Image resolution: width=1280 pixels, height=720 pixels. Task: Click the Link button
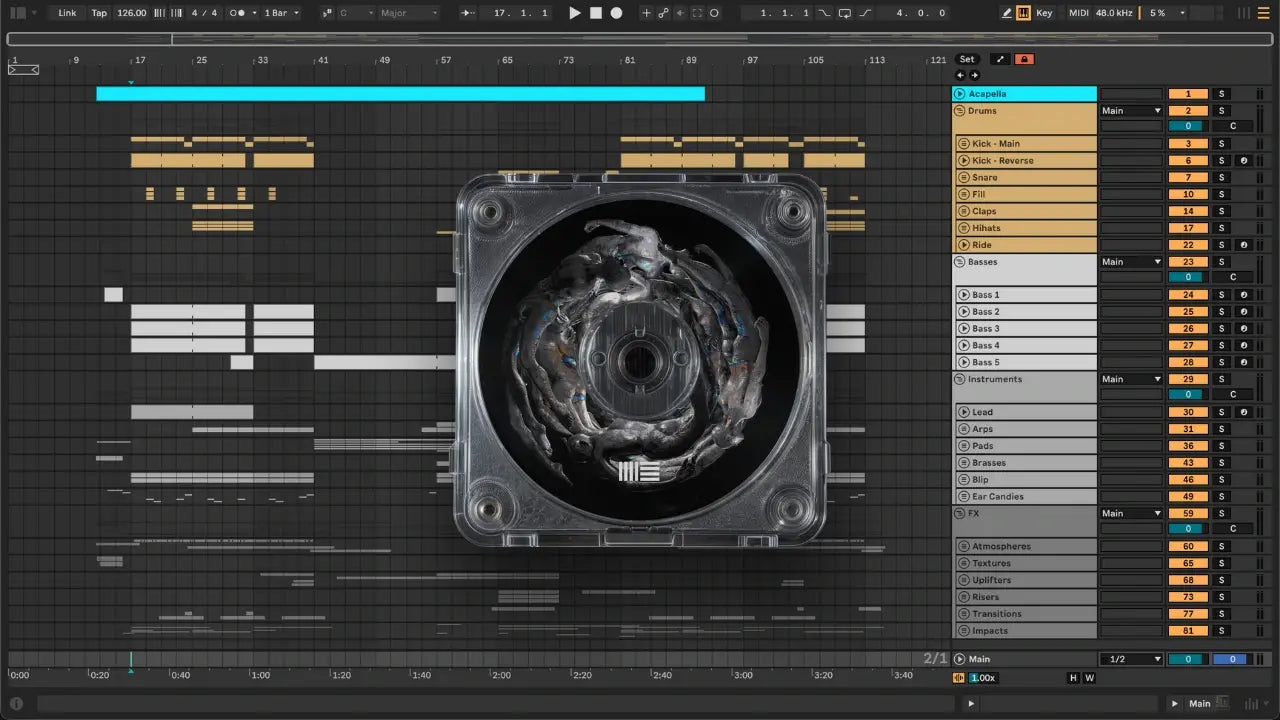tap(67, 13)
